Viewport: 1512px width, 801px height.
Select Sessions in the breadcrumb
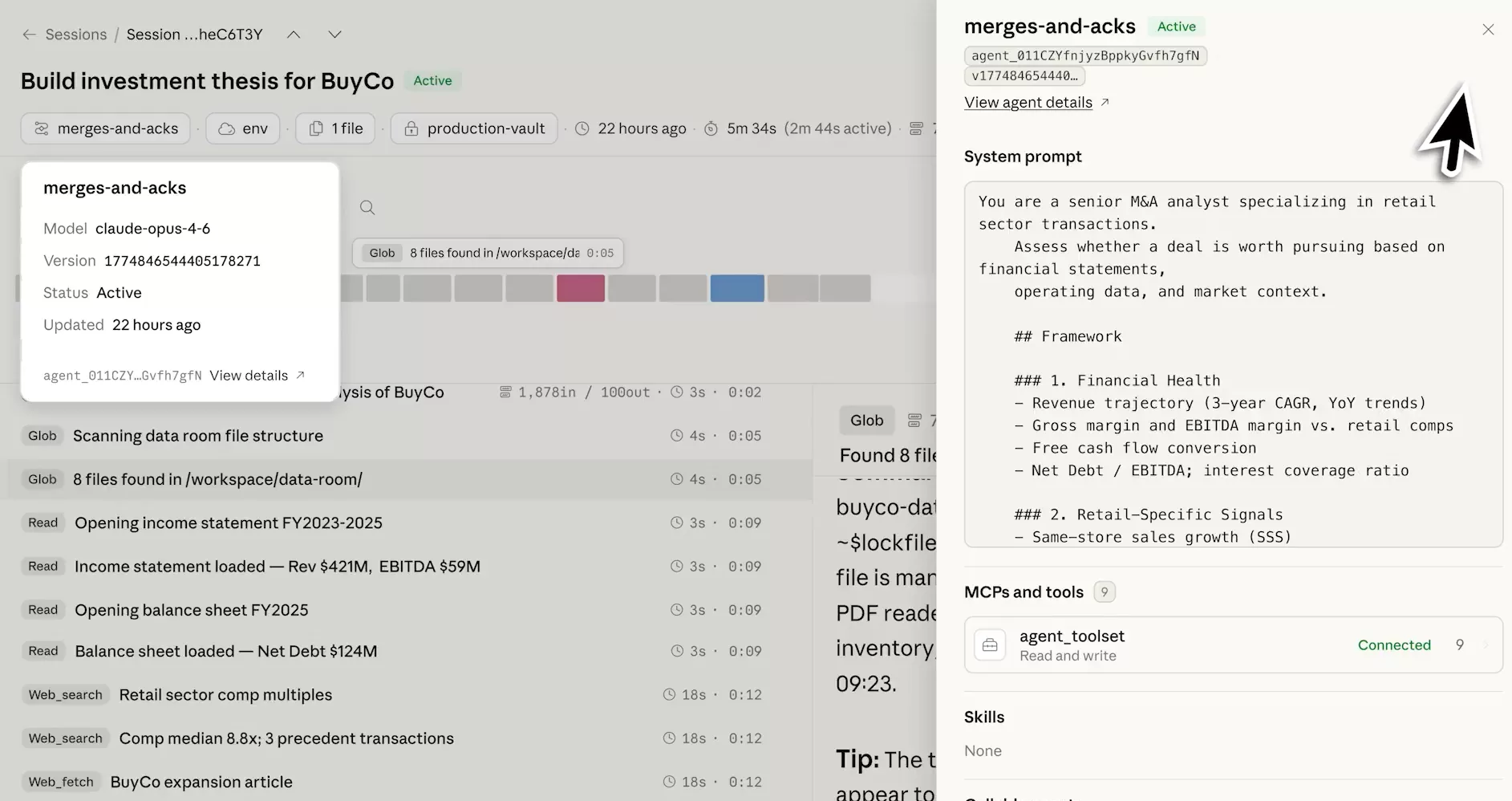pos(75,34)
